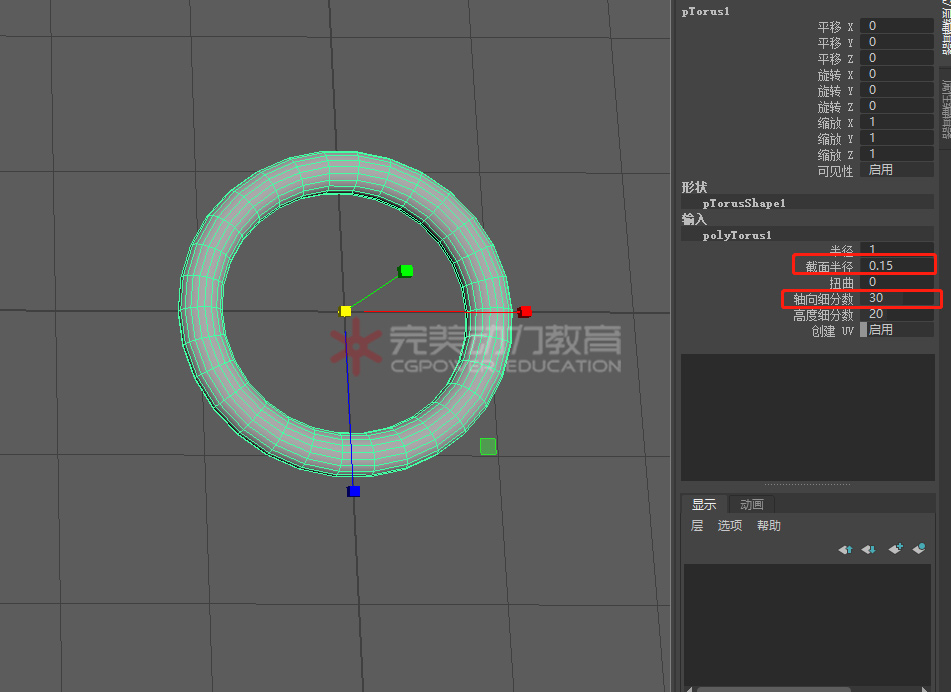The width and height of the screenshot is (951, 692).
Task: Open the 层 menu in layer editor
Action: point(697,526)
